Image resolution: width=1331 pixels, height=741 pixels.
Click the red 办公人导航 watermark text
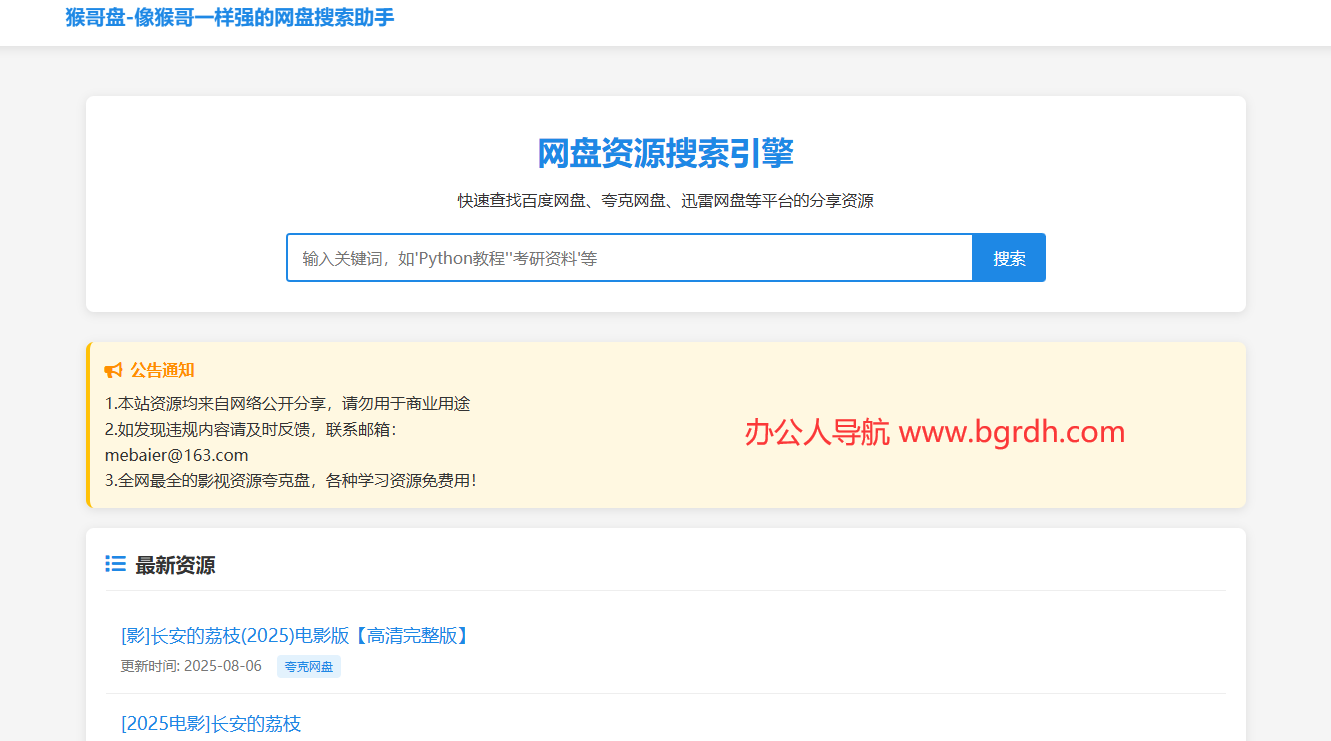[x=817, y=432]
